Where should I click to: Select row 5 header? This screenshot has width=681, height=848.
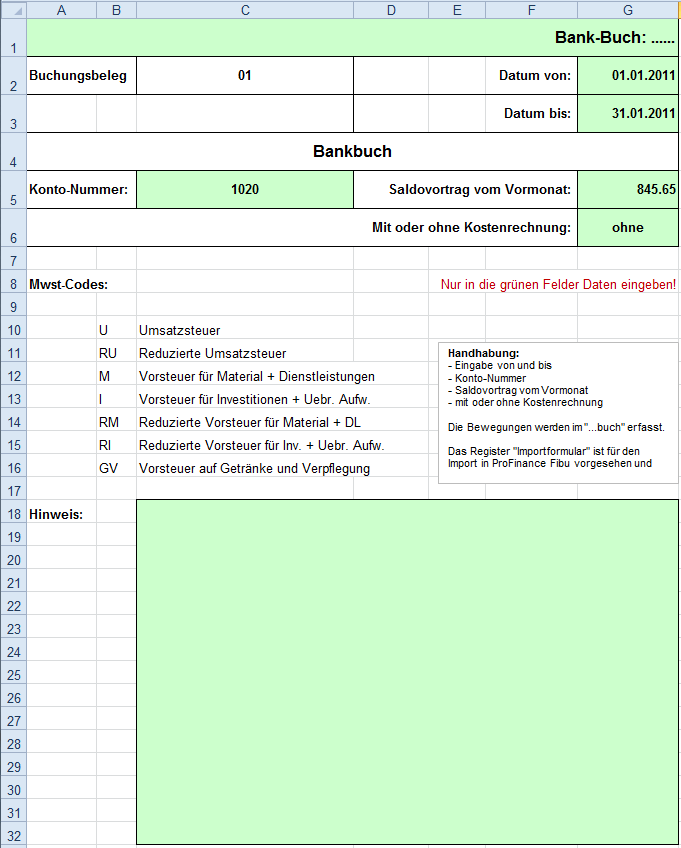click(13, 190)
